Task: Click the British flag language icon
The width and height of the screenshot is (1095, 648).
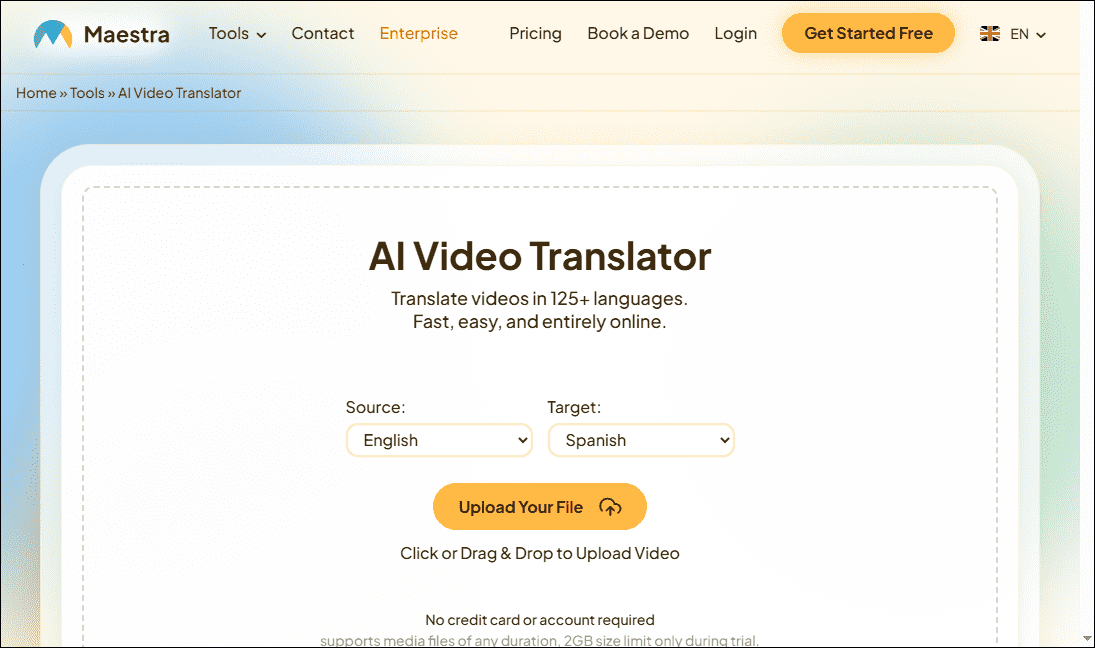Action: pos(990,33)
